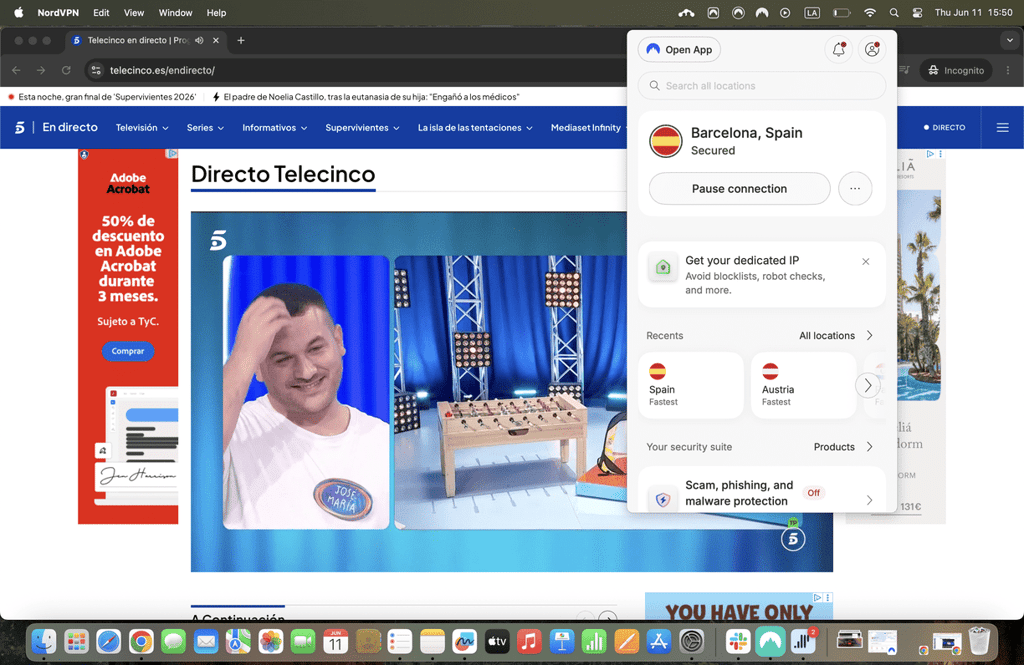
Task: Click the Telecinco logo in navbar
Action: click(20, 127)
